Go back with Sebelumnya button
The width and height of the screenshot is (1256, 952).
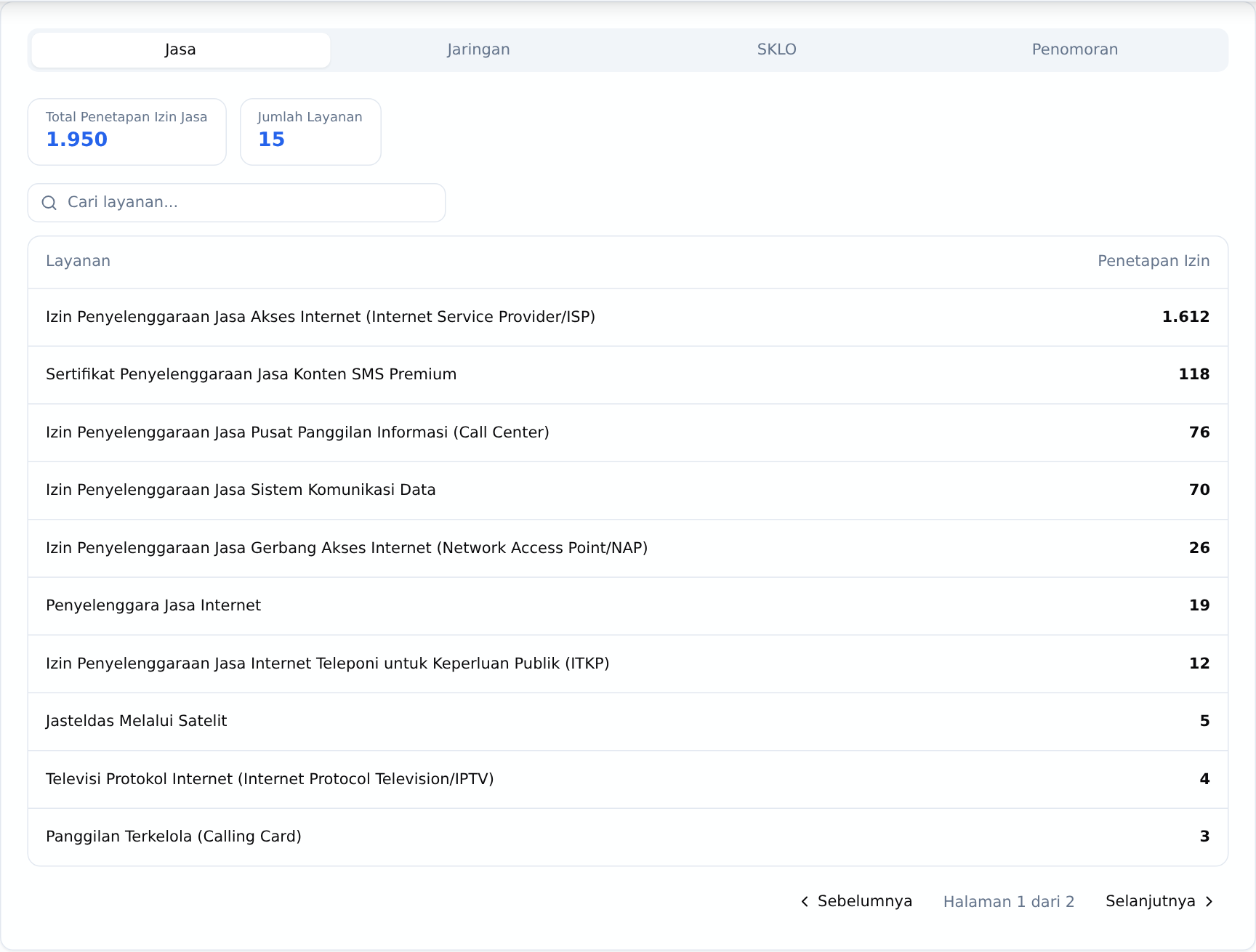(856, 901)
